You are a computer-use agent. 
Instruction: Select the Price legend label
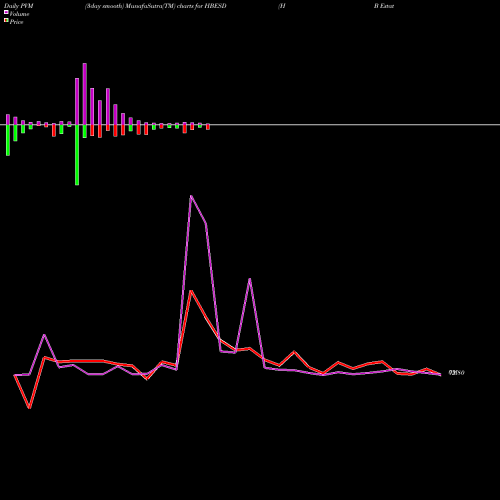pos(16,22)
